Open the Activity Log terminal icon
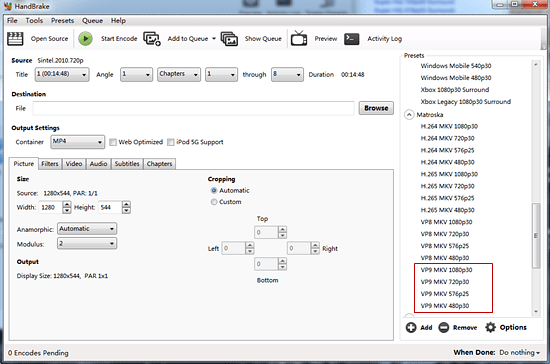 (351, 39)
